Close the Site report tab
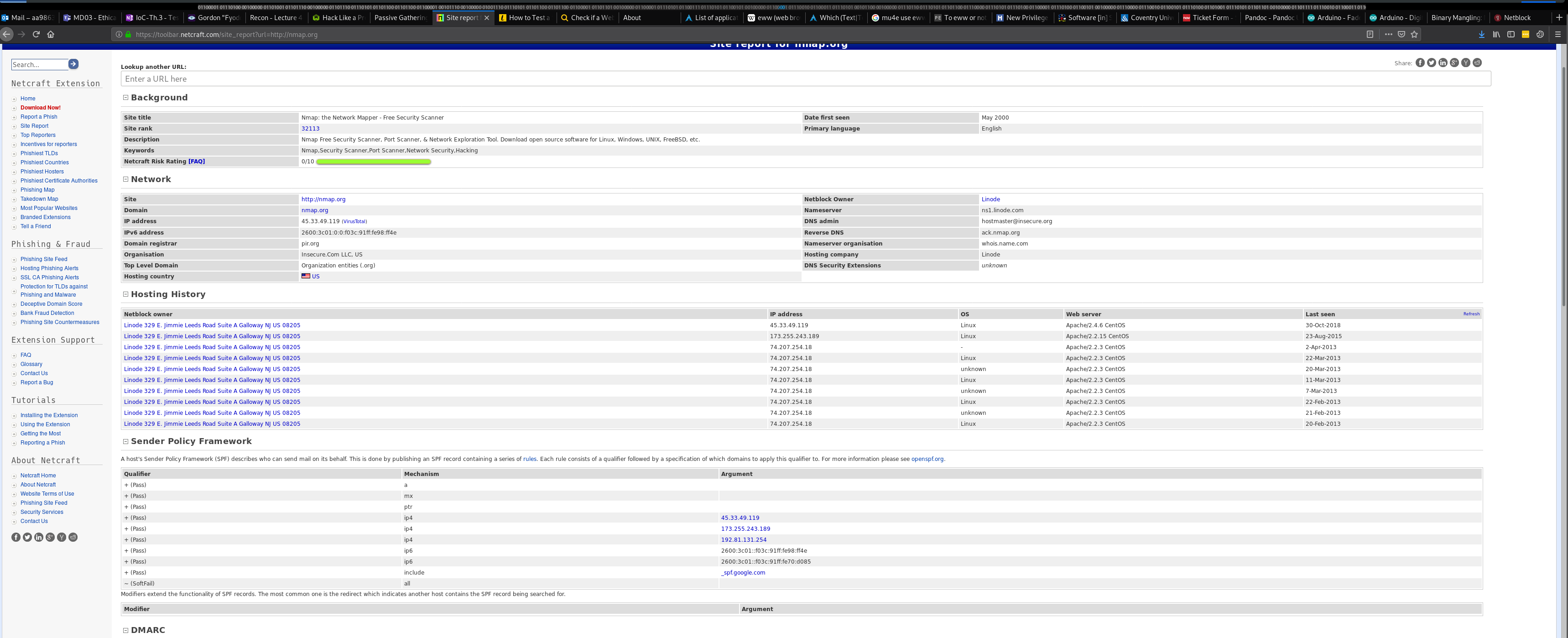 click(486, 18)
